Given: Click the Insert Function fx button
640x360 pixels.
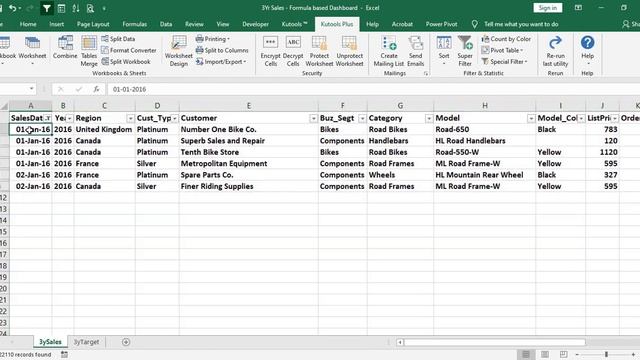Looking at the screenshot, I should point(96,89).
